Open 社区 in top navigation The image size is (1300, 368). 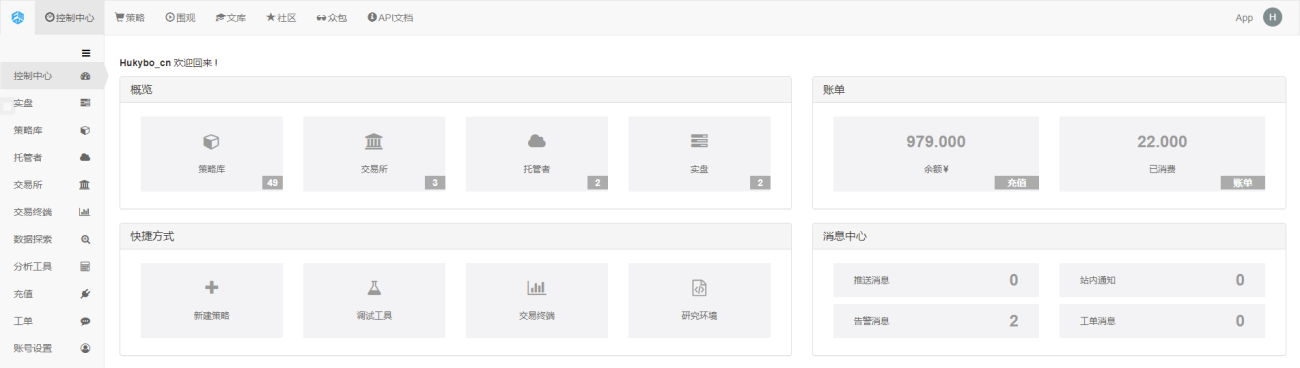click(x=280, y=18)
